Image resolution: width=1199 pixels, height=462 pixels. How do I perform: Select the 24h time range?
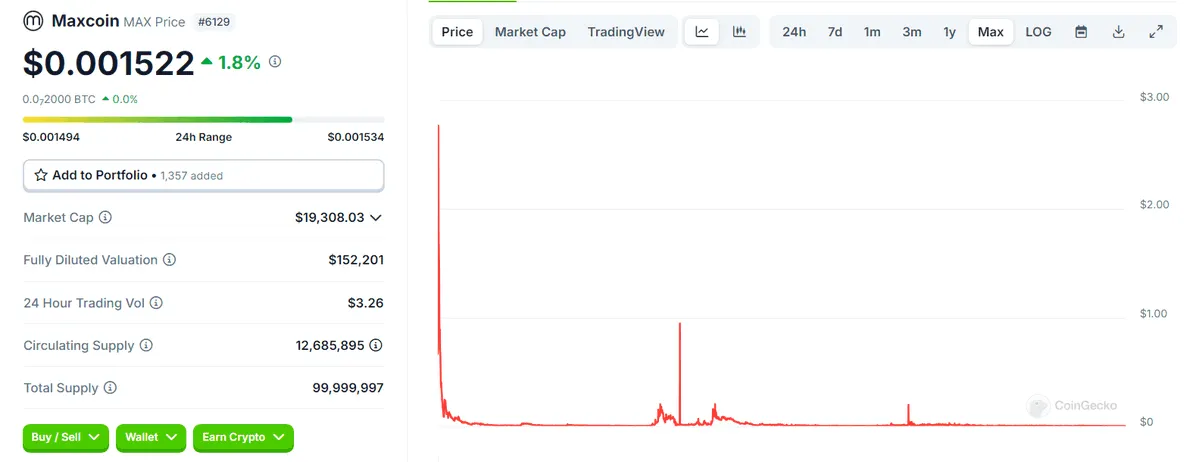[x=794, y=32]
